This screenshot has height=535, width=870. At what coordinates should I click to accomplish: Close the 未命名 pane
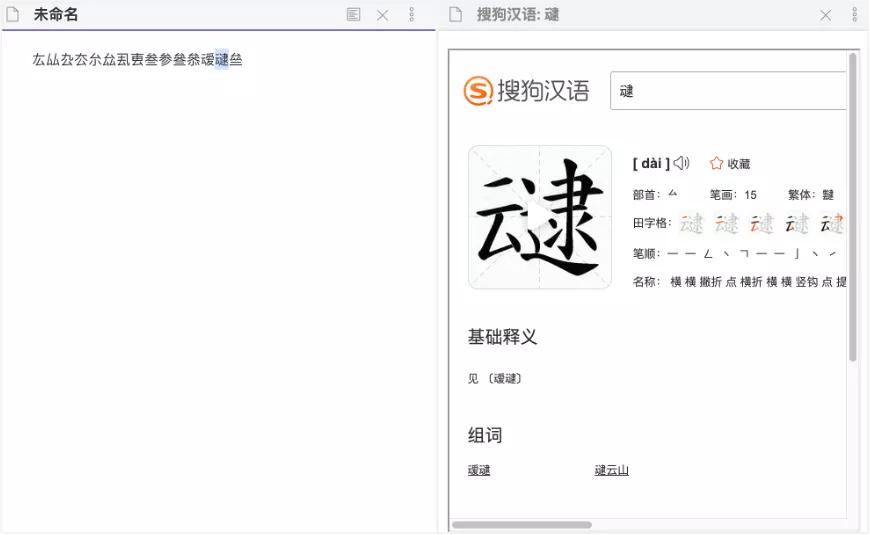(x=382, y=15)
